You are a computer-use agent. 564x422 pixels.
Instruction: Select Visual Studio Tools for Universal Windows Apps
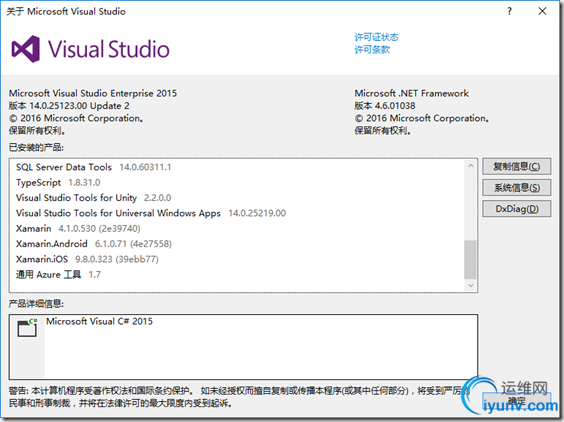coord(237,213)
